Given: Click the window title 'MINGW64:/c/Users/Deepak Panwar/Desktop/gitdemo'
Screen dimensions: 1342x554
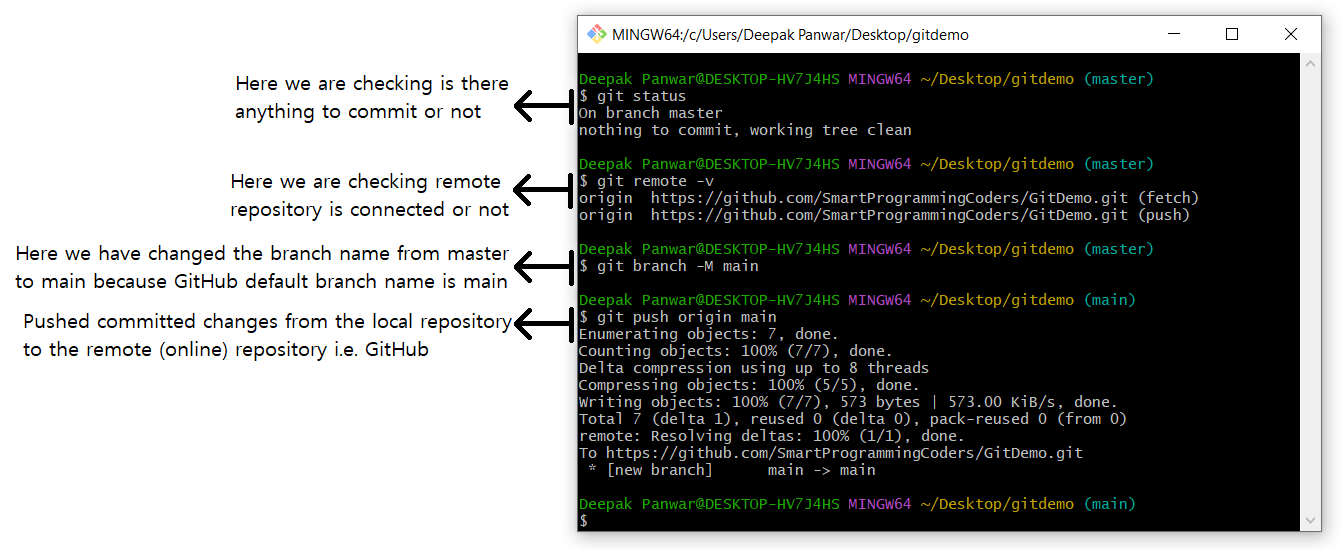Looking at the screenshot, I should point(790,34).
